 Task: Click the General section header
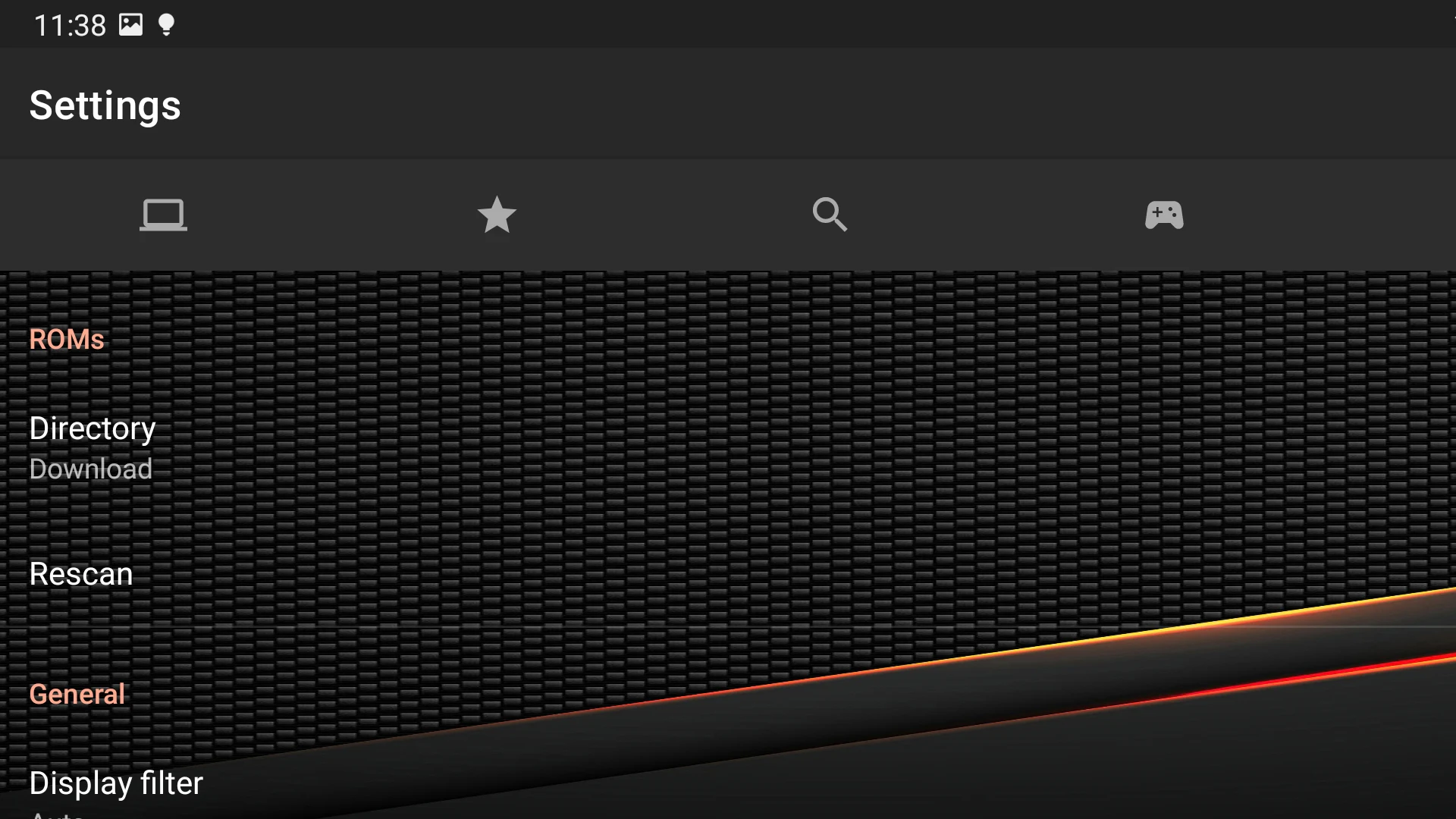(x=77, y=694)
